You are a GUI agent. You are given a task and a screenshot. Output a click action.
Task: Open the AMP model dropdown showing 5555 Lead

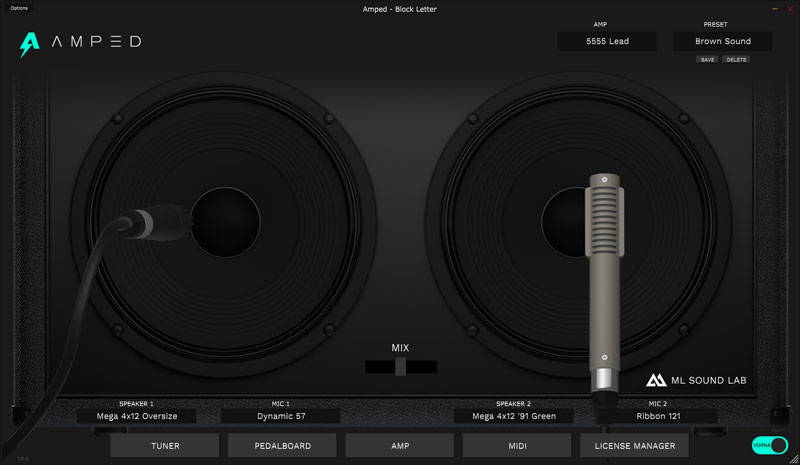[x=607, y=41]
